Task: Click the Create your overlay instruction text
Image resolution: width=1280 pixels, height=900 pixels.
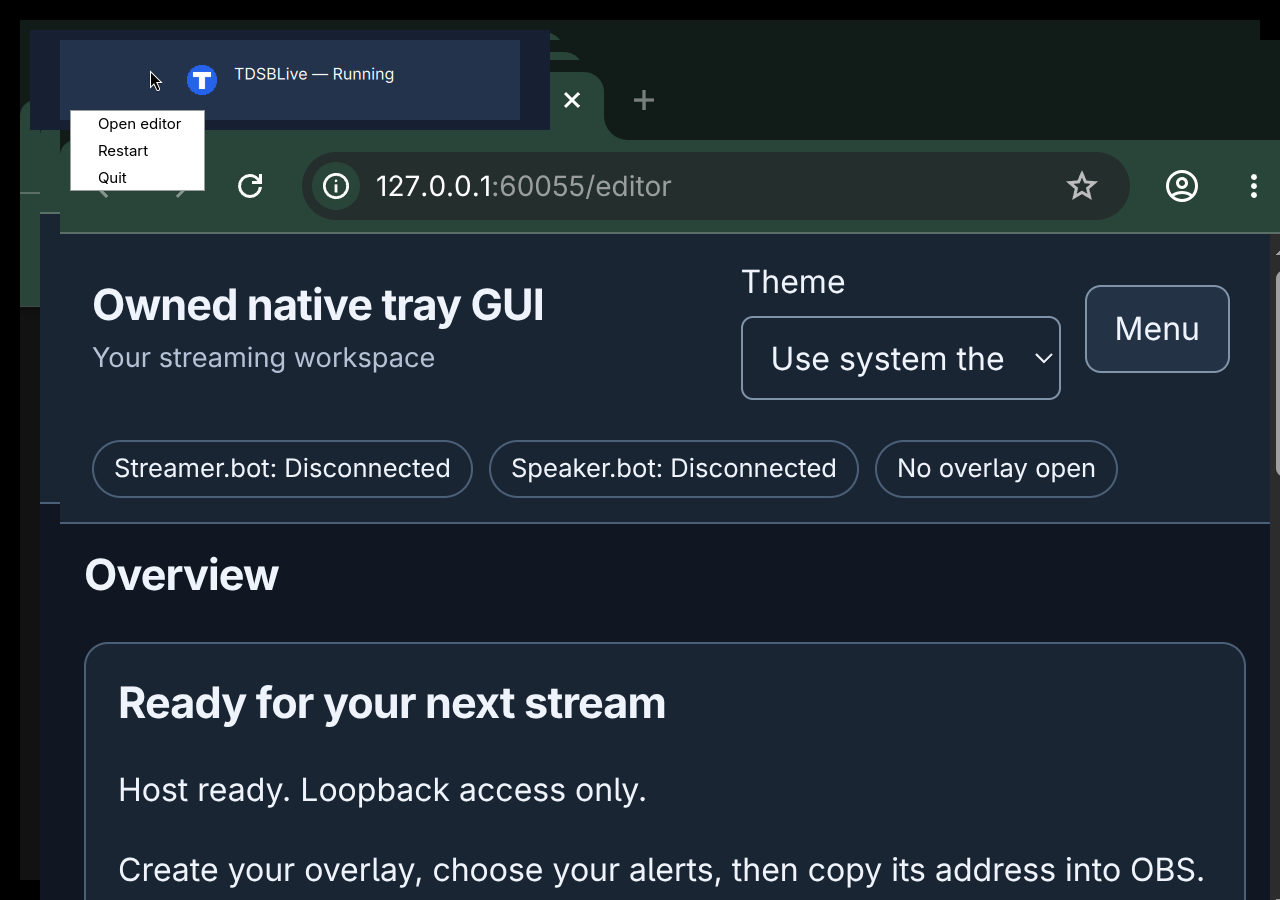Action: tap(662, 870)
